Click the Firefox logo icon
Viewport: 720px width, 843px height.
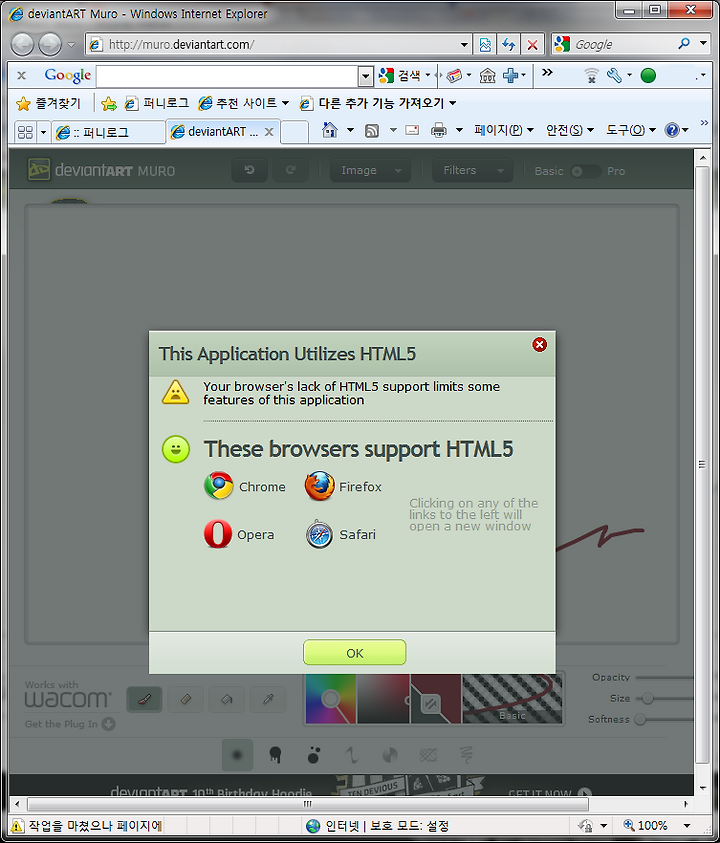319,486
